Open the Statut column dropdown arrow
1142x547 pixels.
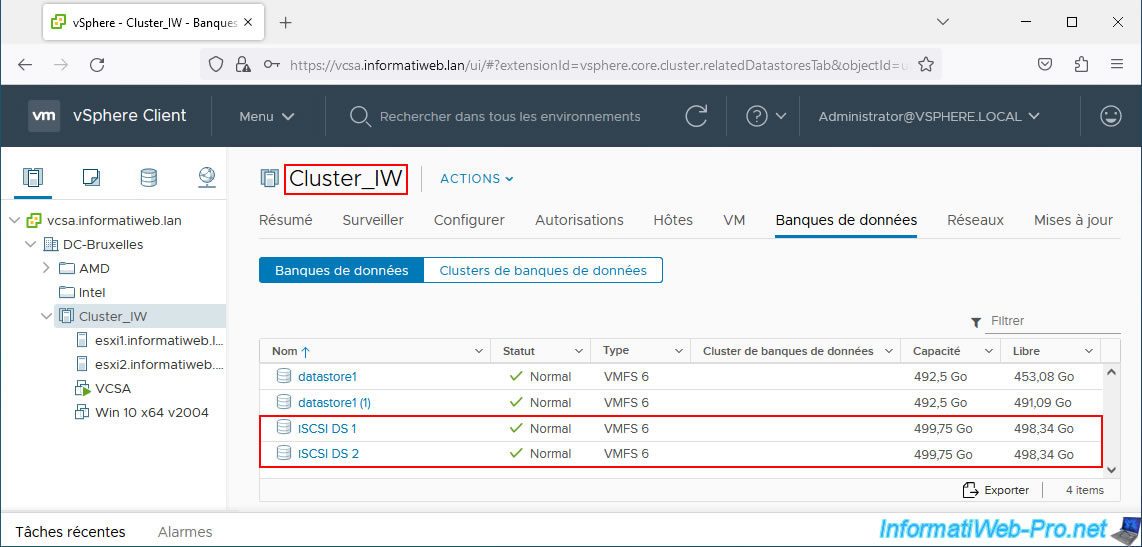coord(578,351)
